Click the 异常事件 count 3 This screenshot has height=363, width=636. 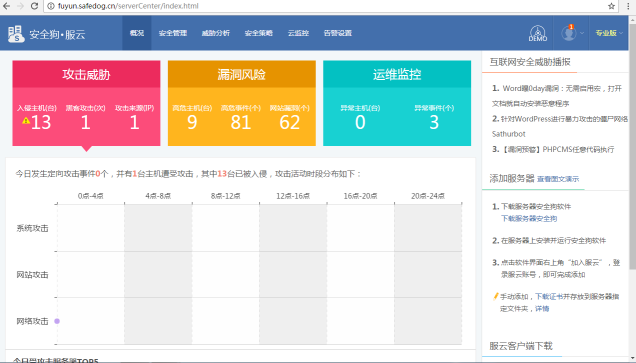click(434, 122)
